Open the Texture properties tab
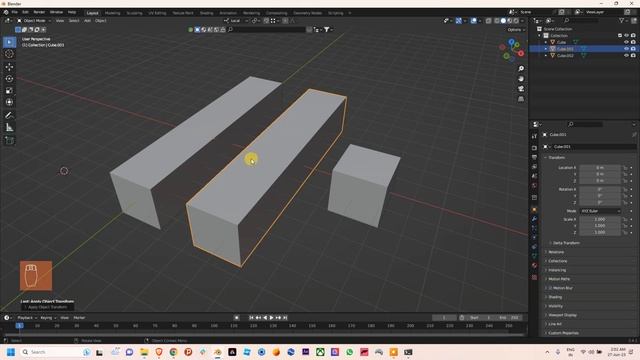This screenshot has height=360, width=640. [x=534, y=278]
